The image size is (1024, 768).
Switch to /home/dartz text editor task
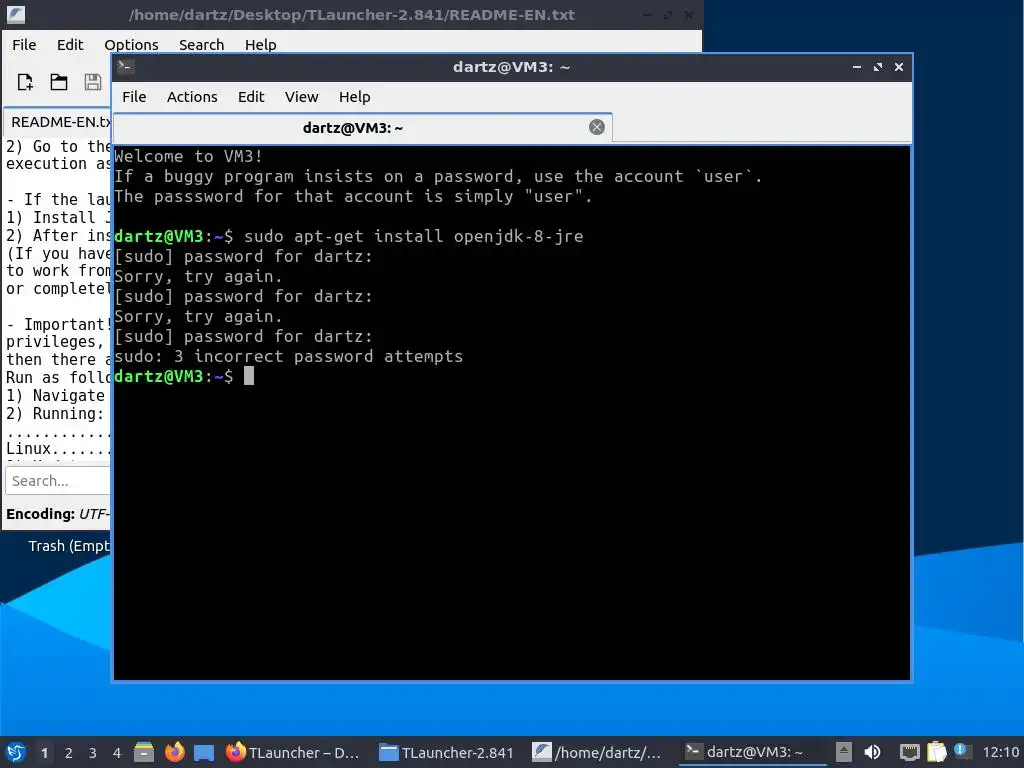(597, 752)
